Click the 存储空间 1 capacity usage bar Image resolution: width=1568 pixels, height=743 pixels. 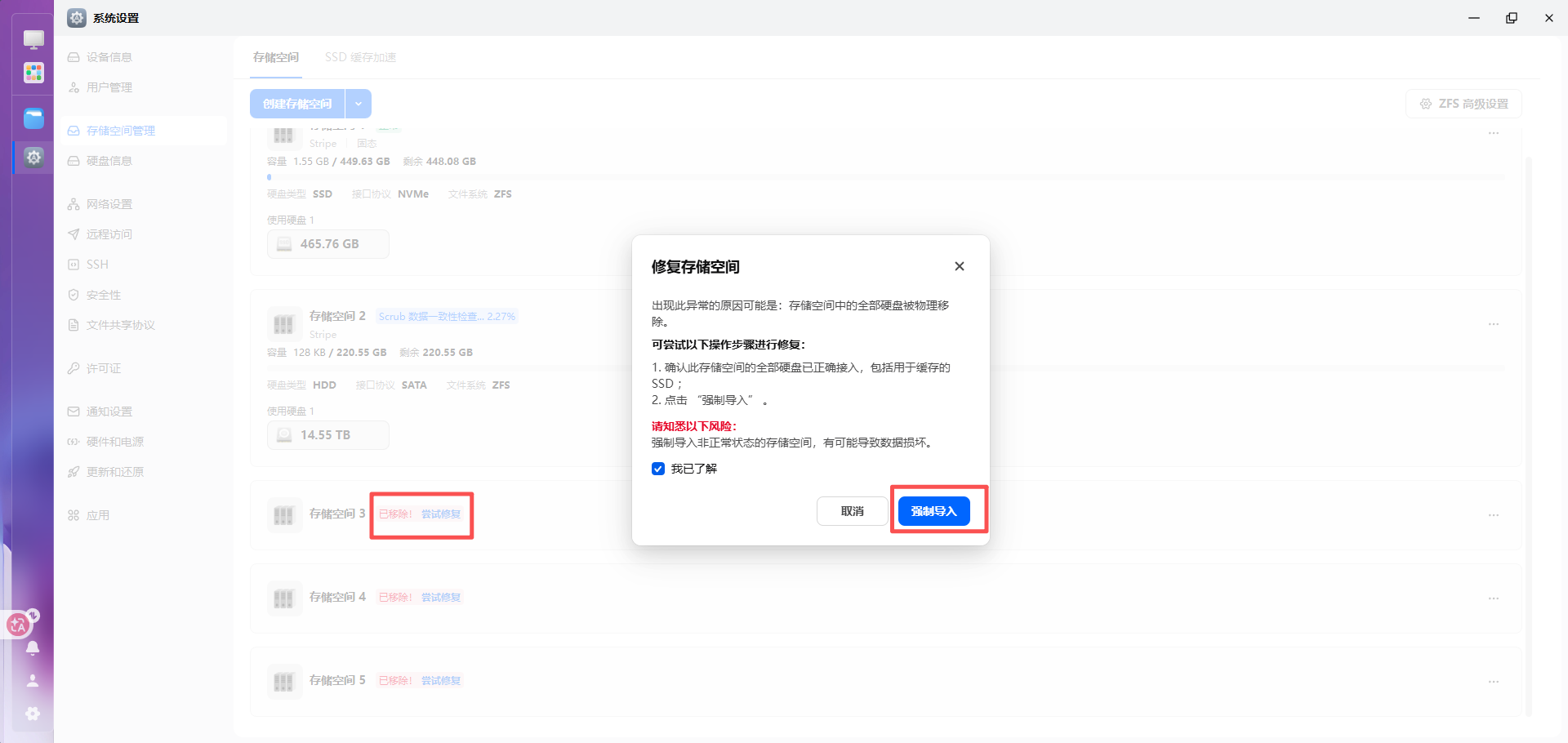[x=885, y=177]
